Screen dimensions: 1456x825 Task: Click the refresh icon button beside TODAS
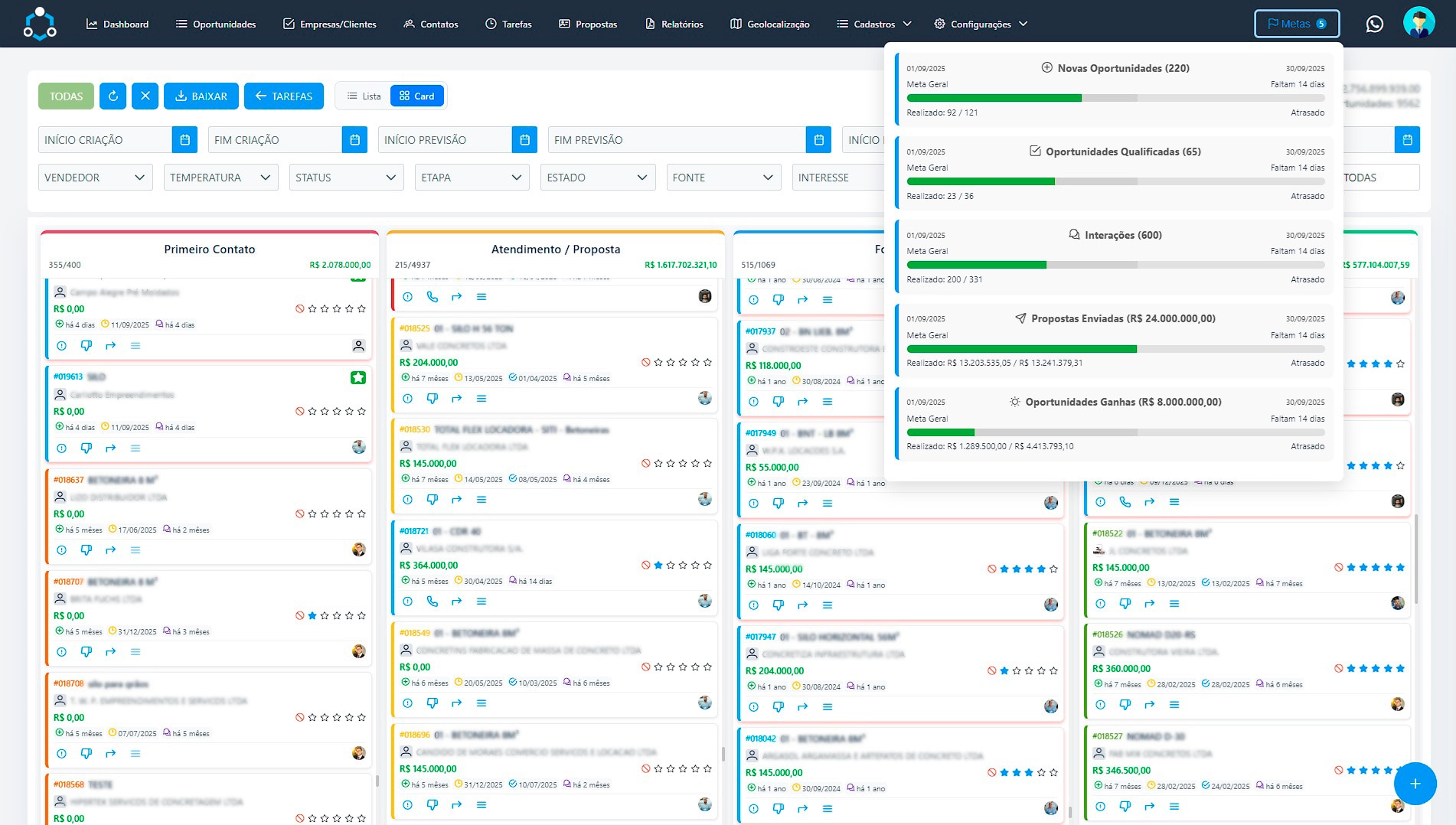click(113, 96)
